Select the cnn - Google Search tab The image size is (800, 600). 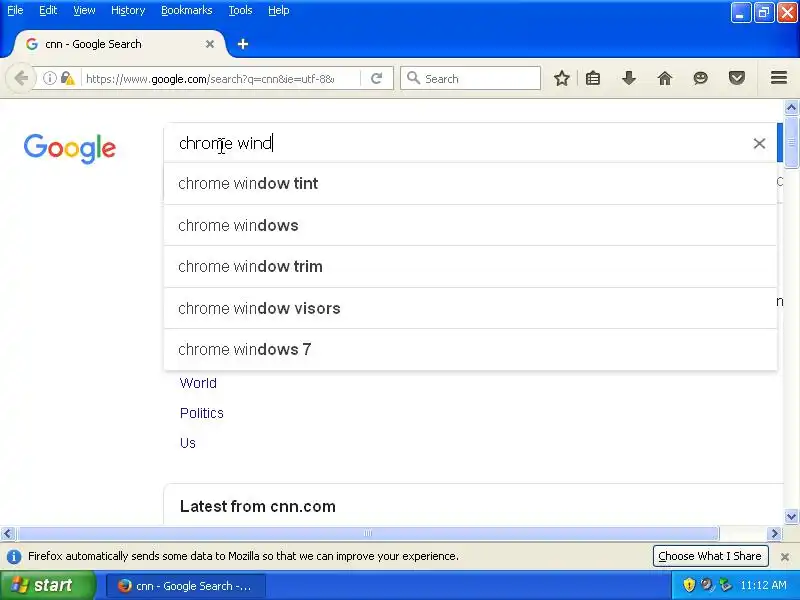120,44
